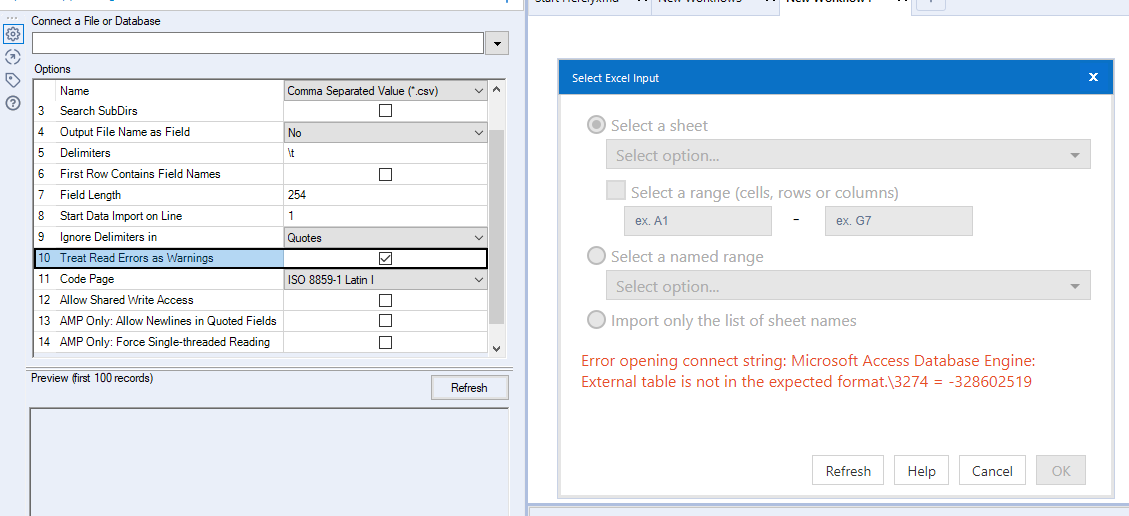Open the Configuration gear icon in sidebar
1129x516 pixels.
[13, 34]
